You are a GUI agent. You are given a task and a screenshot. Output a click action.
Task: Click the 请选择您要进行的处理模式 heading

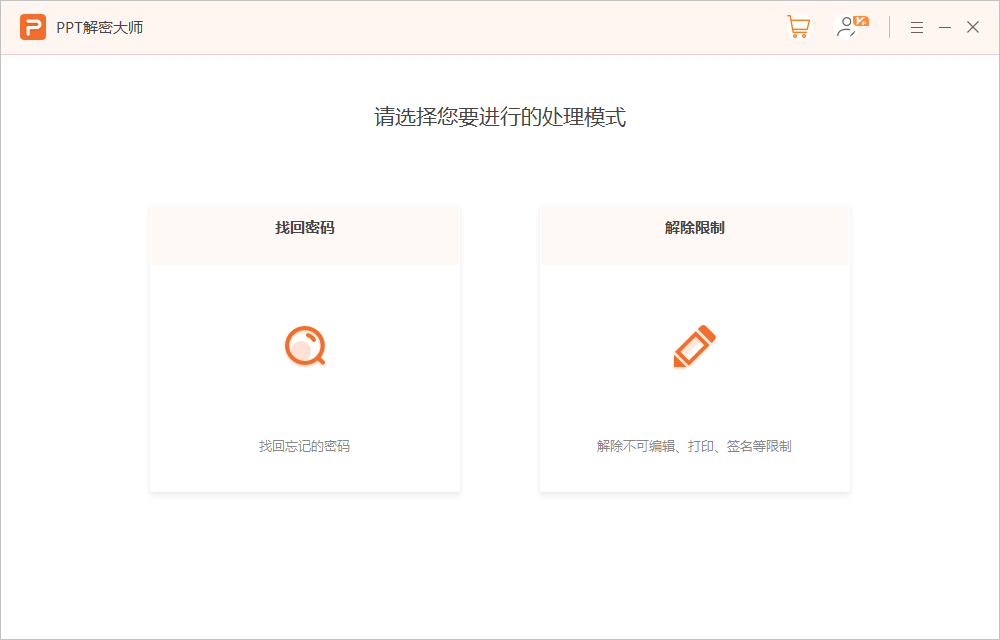click(500, 117)
